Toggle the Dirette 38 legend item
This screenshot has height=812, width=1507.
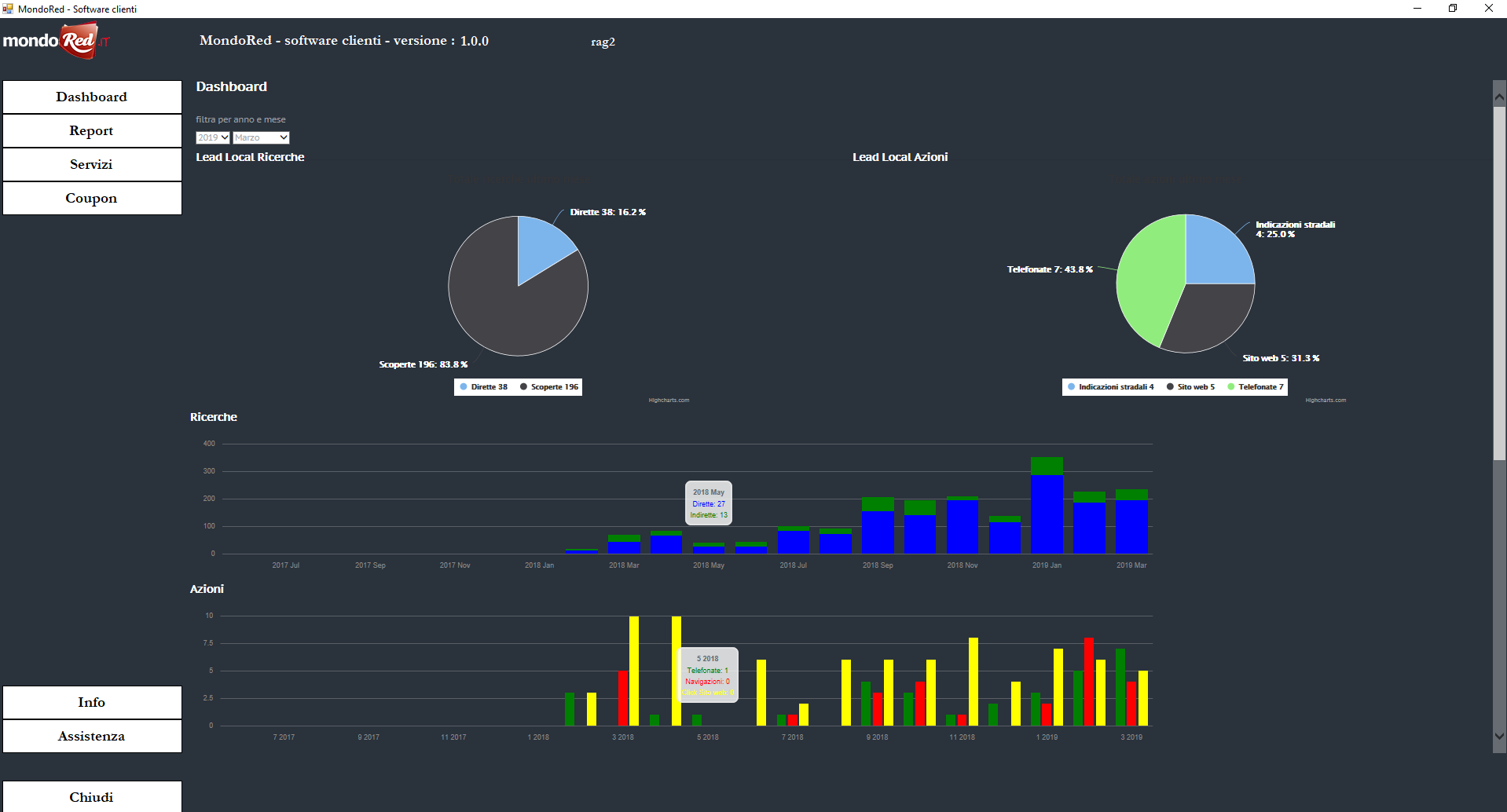484,387
